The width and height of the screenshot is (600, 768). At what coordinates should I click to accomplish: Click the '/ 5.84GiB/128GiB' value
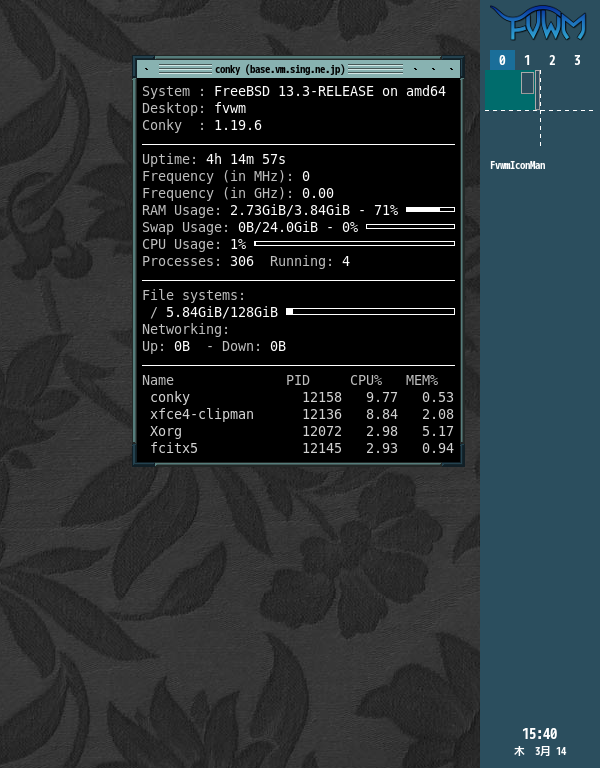pyautogui.click(x=214, y=312)
